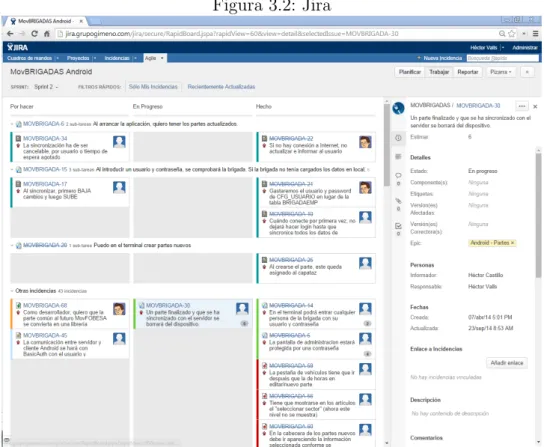Open Chrome menu hamburger icon
The image size is (544, 447).
point(536,34)
